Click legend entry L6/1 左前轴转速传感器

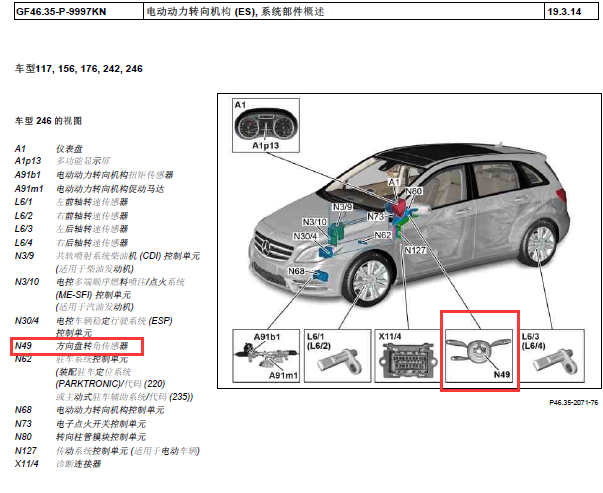point(72,202)
